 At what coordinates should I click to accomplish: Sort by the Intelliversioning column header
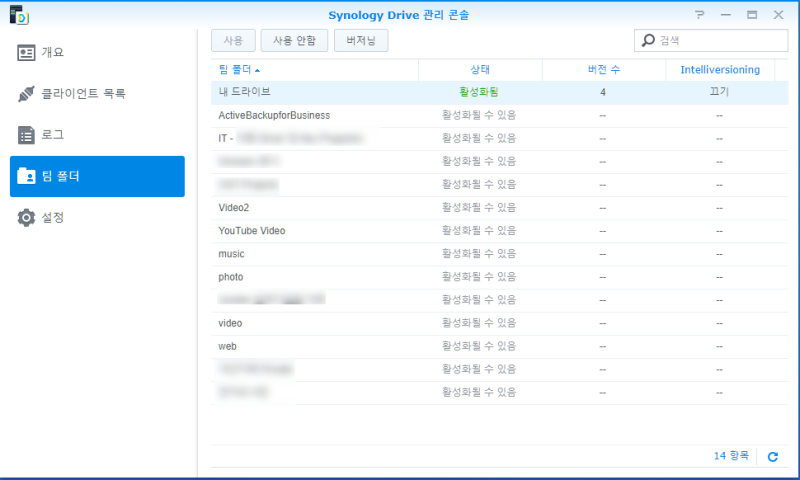coord(720,70)
